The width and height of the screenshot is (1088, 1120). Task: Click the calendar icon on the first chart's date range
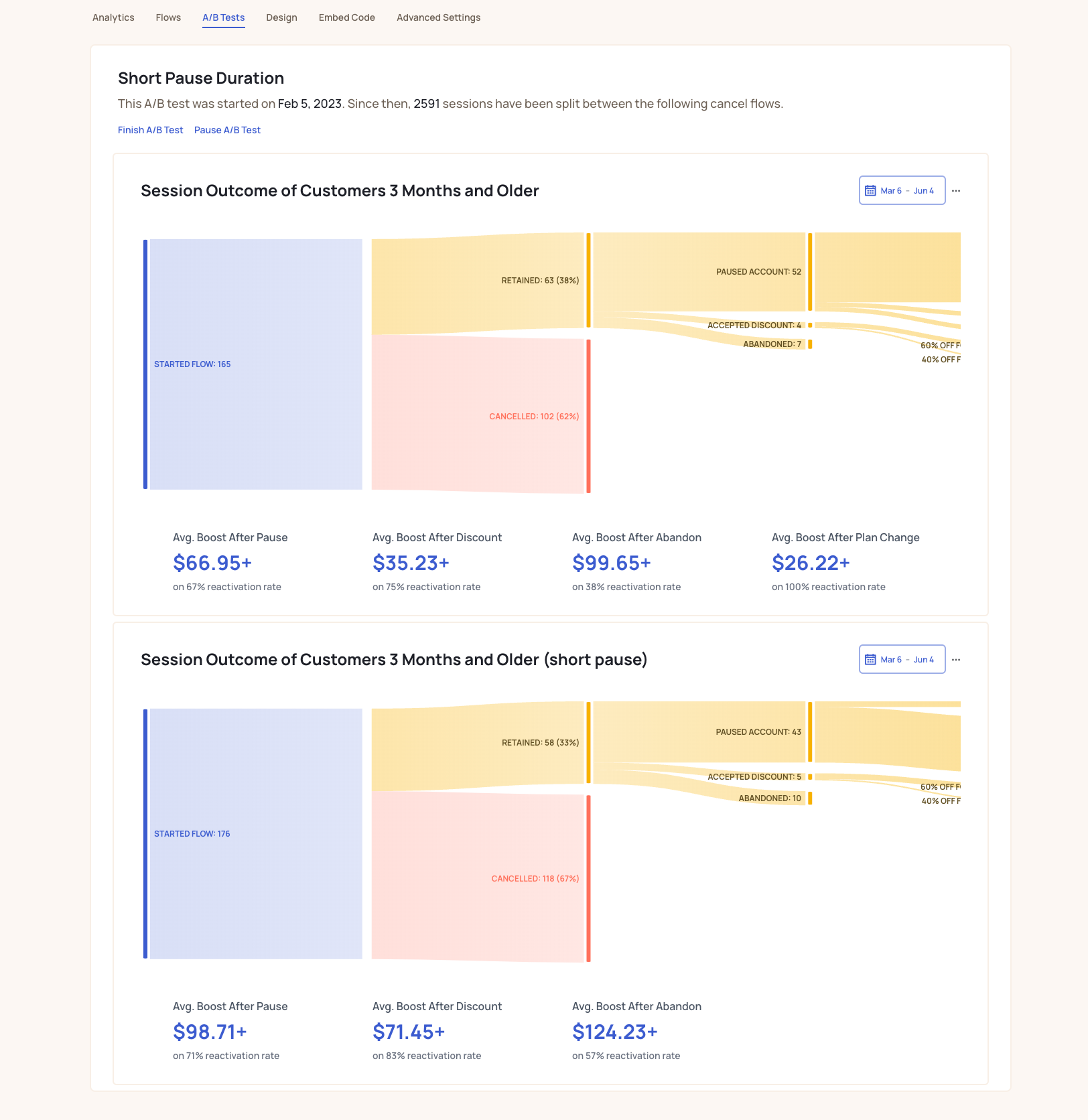coord(870,190)
